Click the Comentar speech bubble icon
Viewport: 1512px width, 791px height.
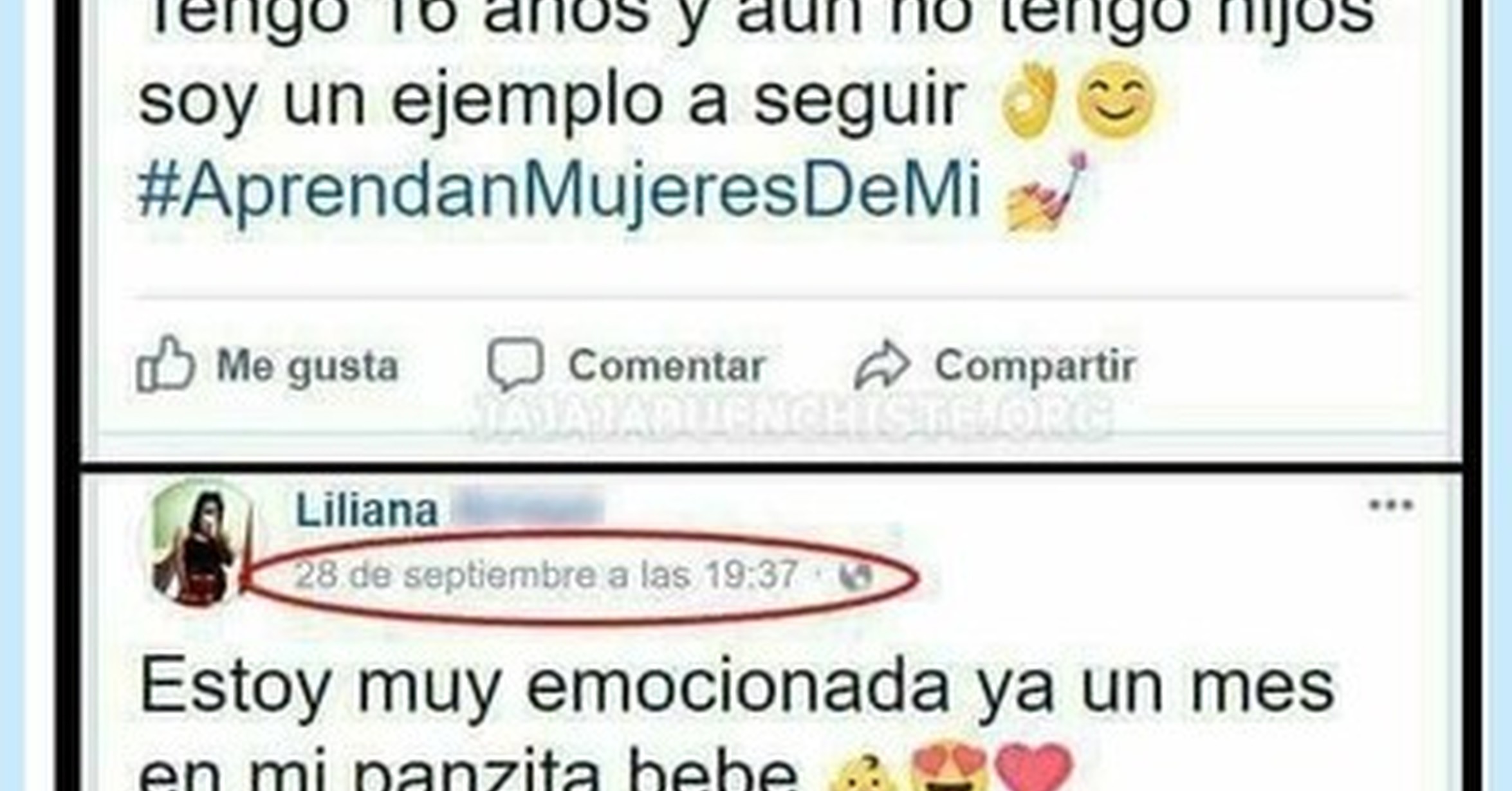(515, 364)
